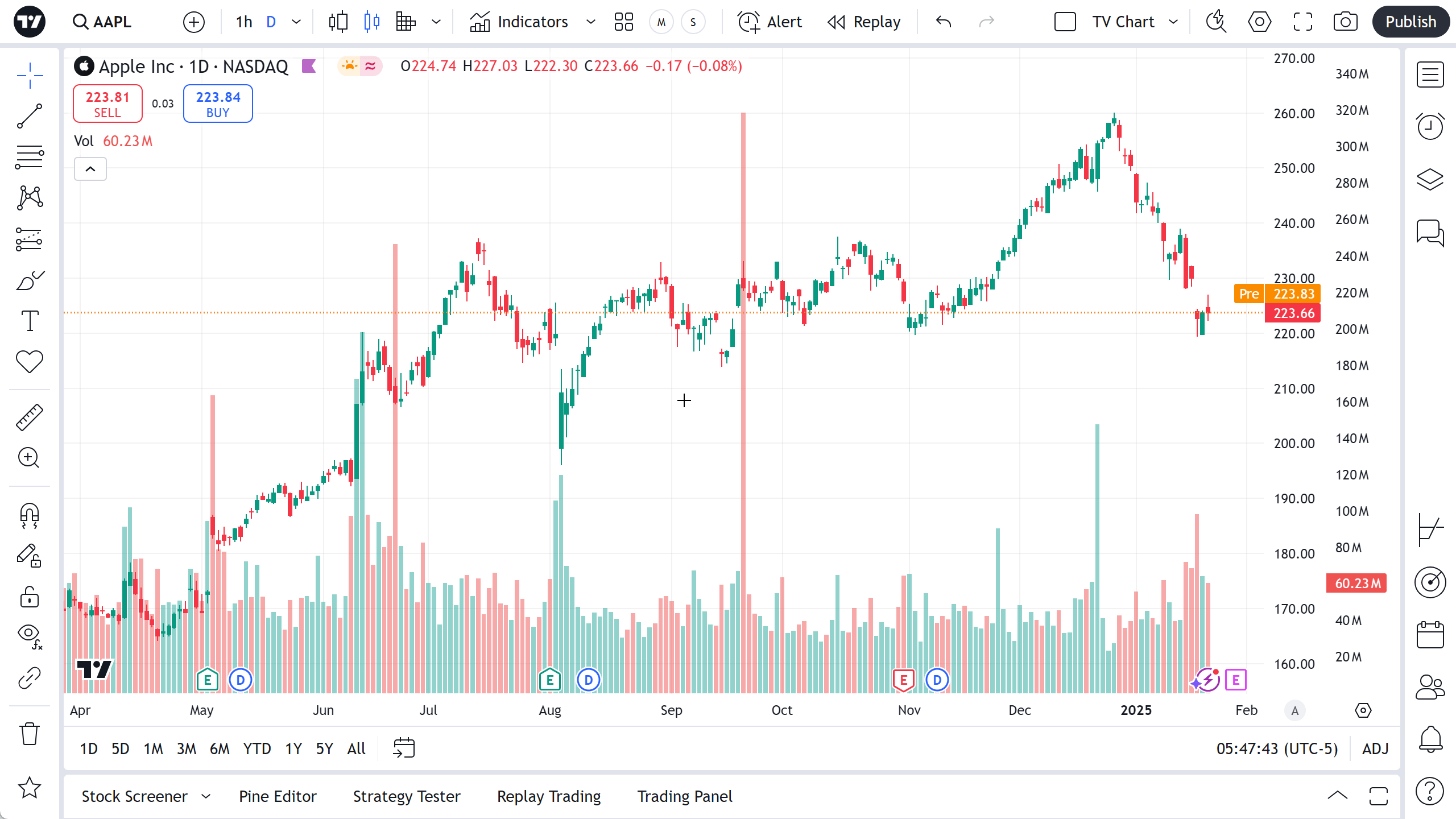The height and width of the screenshot is (819, 1456).
Task: Click the AAPL symbol search field
Action: 111,22
